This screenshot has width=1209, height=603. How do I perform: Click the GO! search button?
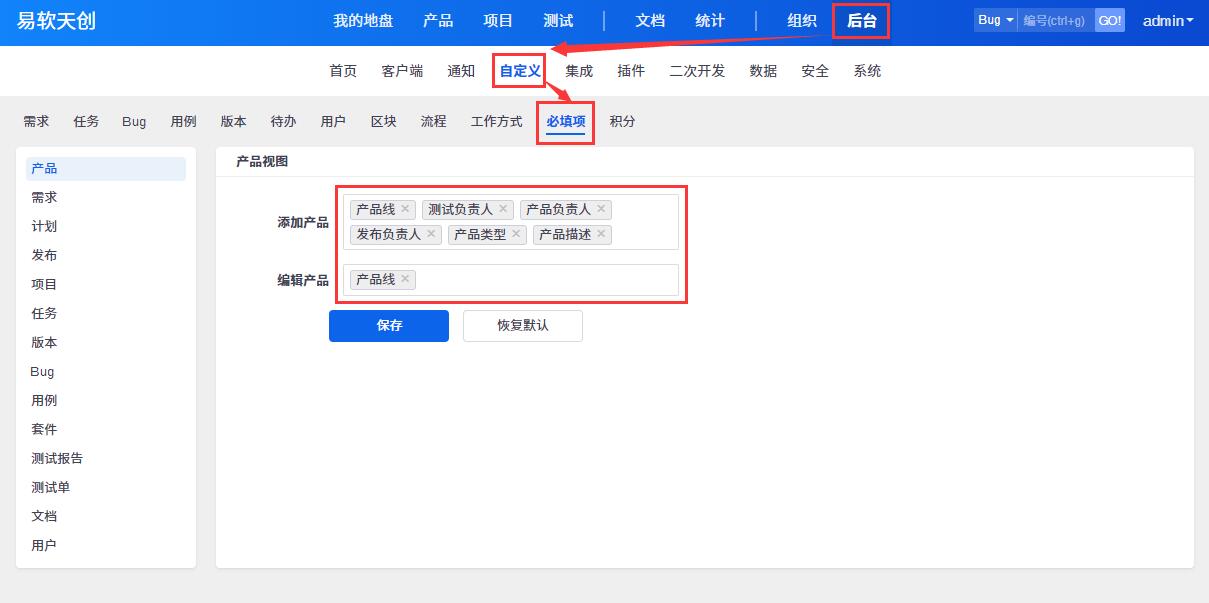click(1109, 20)
